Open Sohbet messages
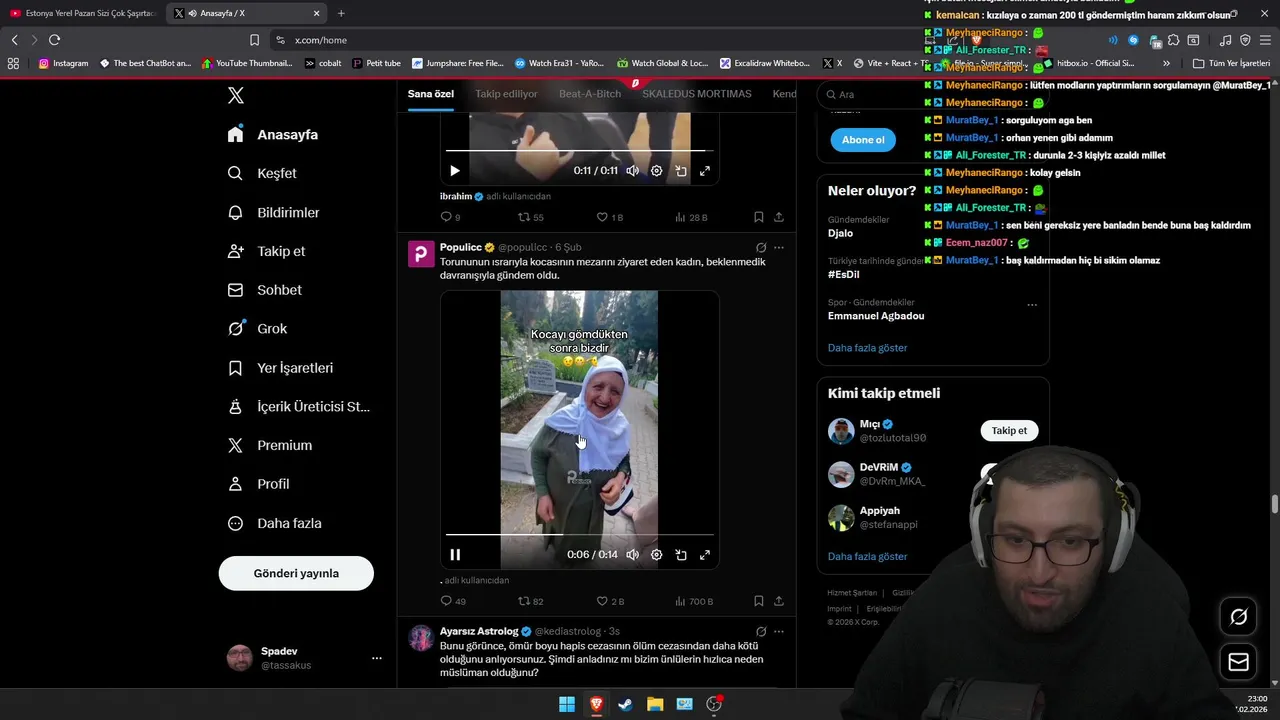 pos(264,290)
